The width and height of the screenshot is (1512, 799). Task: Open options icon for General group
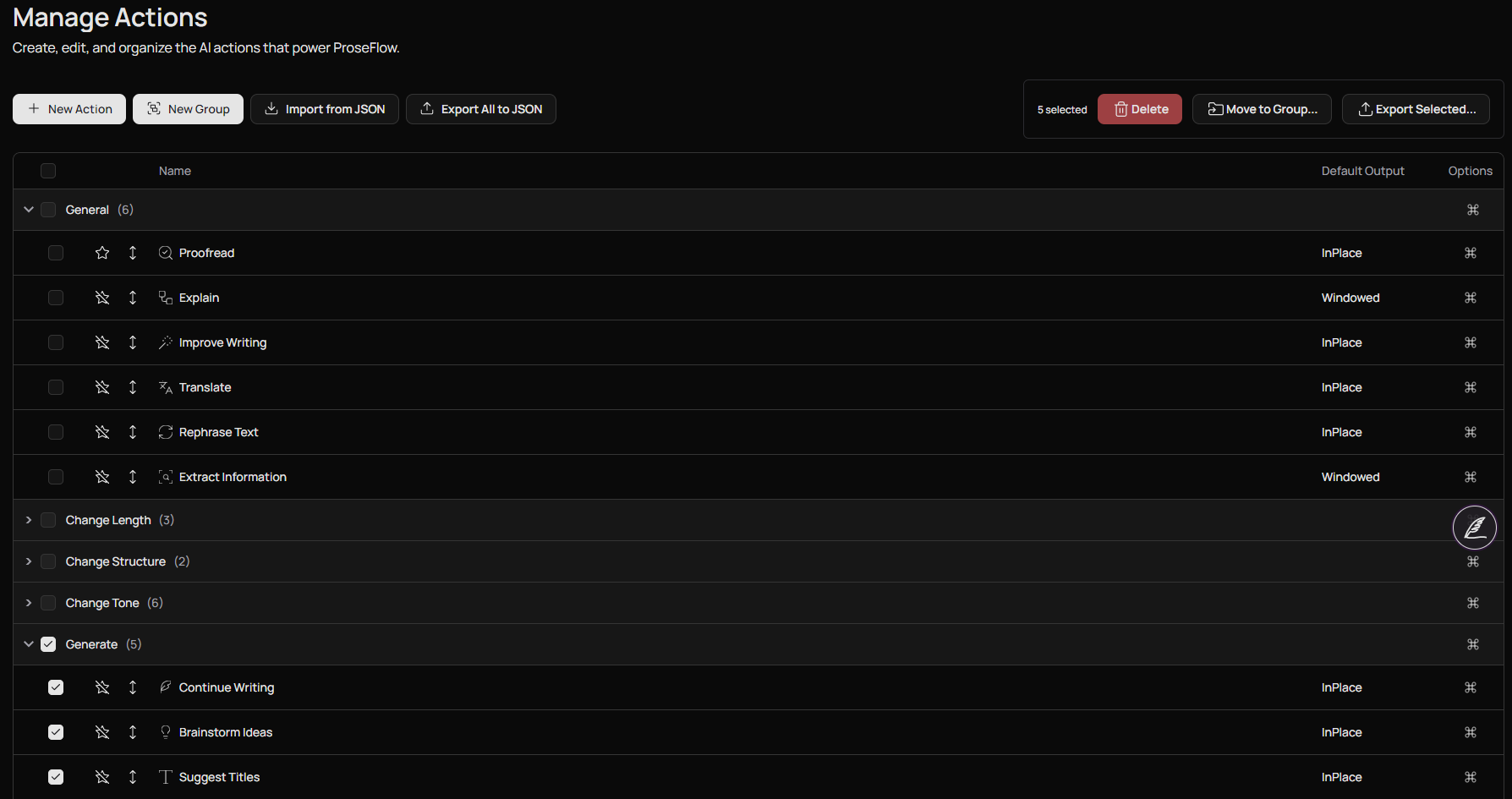coord(1472,210)
